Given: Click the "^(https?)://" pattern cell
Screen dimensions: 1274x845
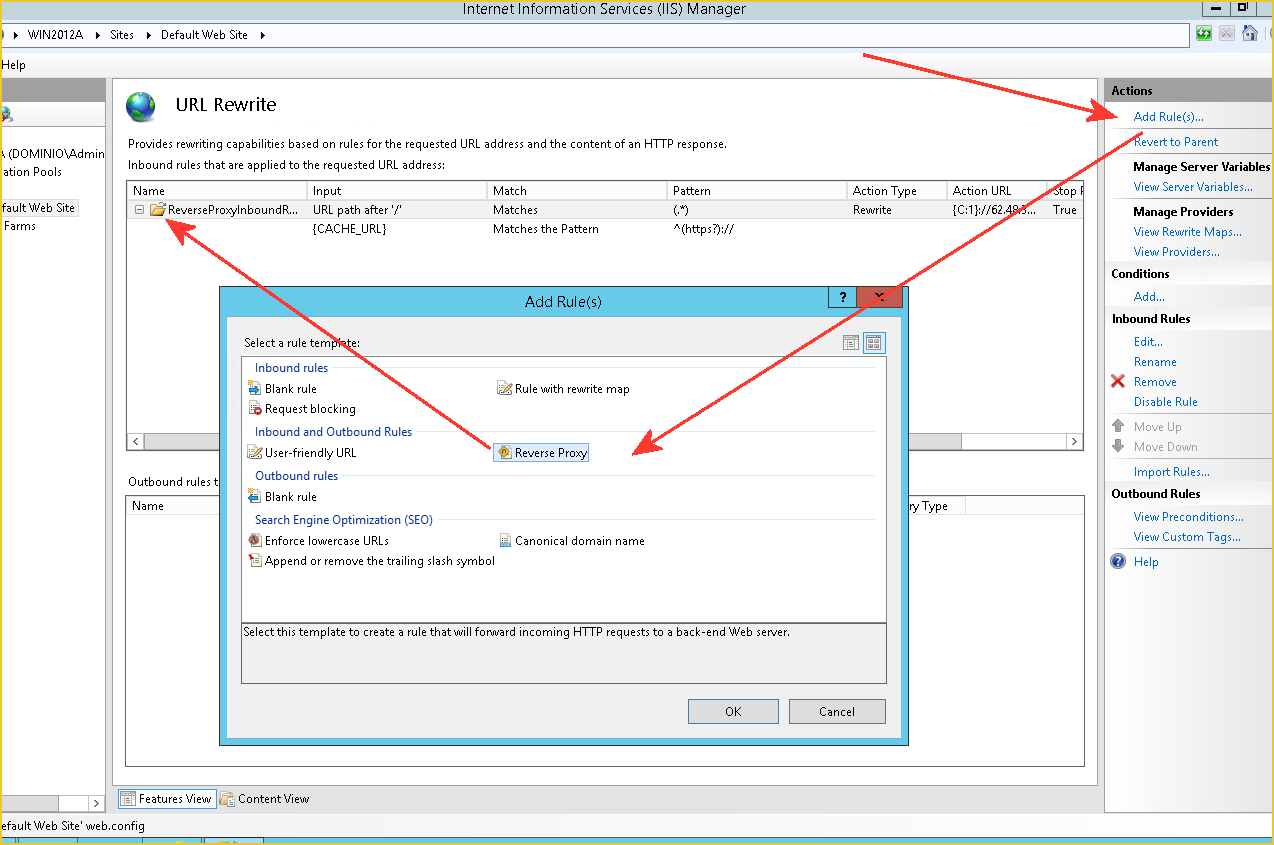Looking at the screenshot, I should point(706,229).
